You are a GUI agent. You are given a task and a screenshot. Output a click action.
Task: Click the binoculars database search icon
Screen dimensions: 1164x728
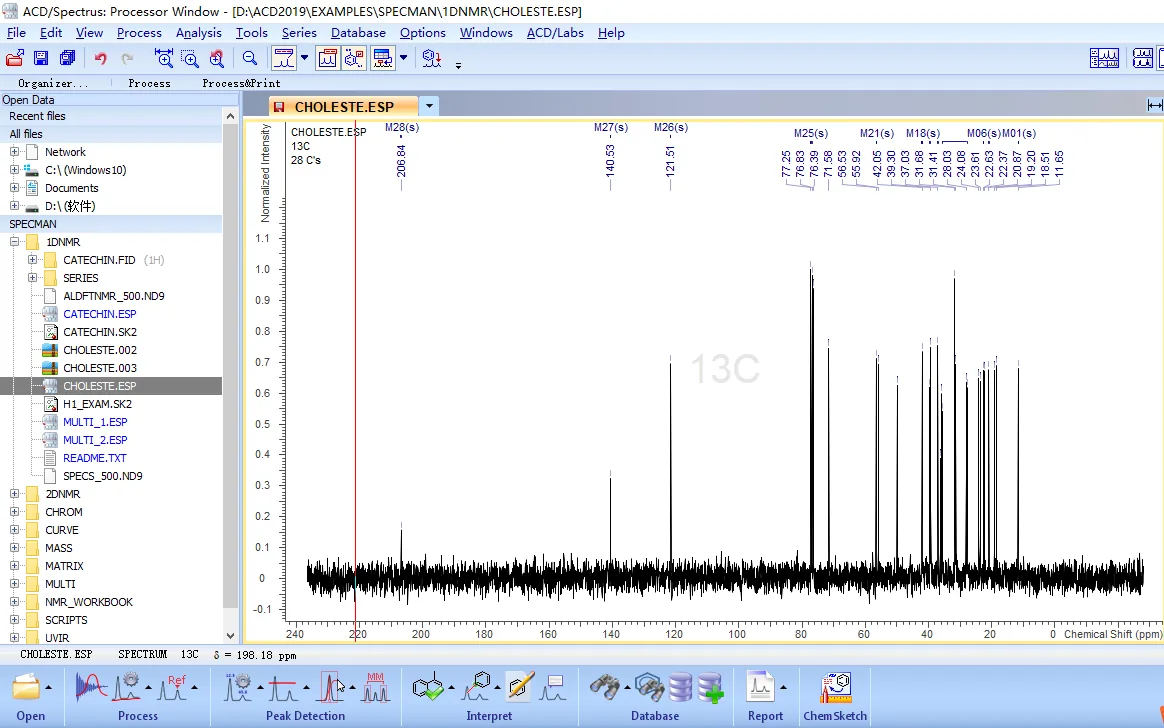pos(604,686)
